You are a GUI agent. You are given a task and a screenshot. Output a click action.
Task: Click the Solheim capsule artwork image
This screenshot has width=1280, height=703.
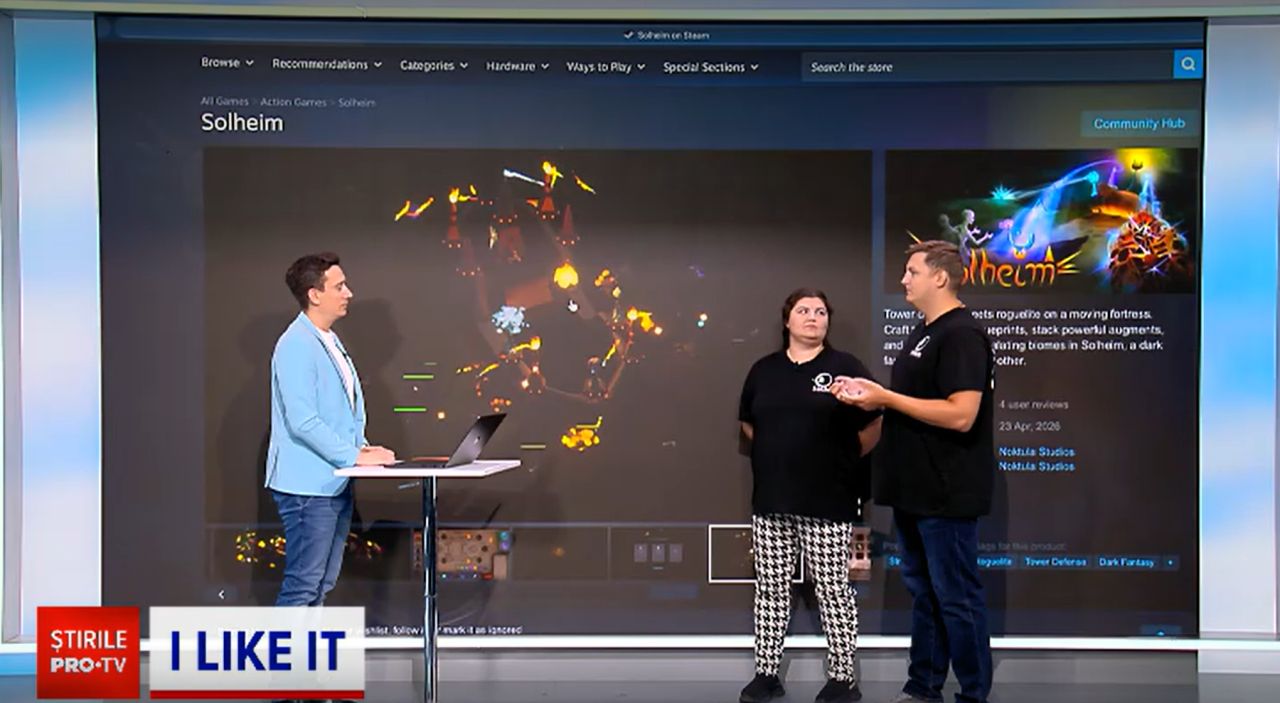[x=1041, y=221]
